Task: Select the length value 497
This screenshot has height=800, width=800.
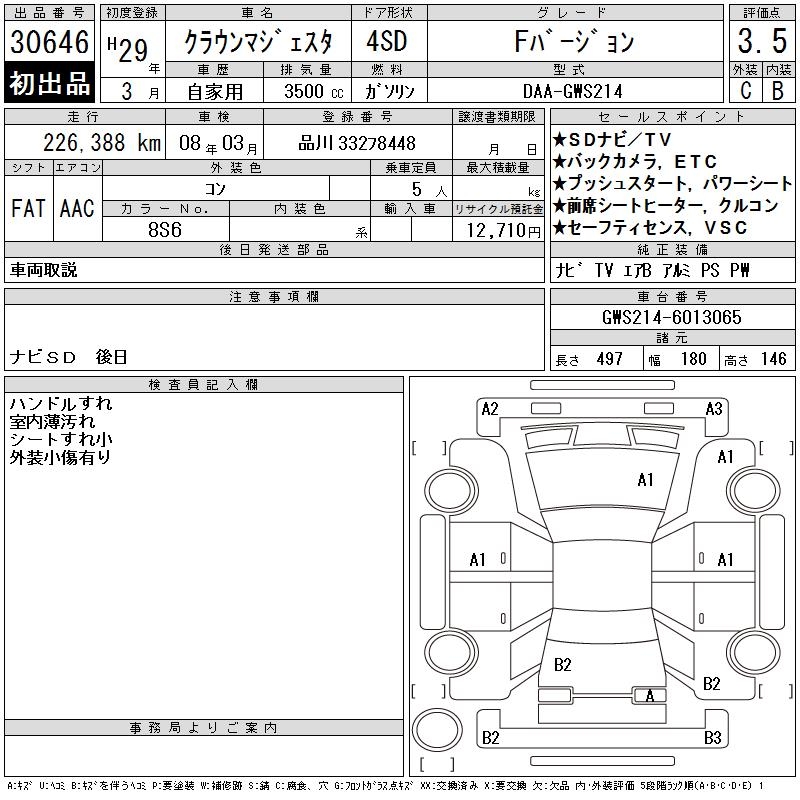Action: point(610,359)
